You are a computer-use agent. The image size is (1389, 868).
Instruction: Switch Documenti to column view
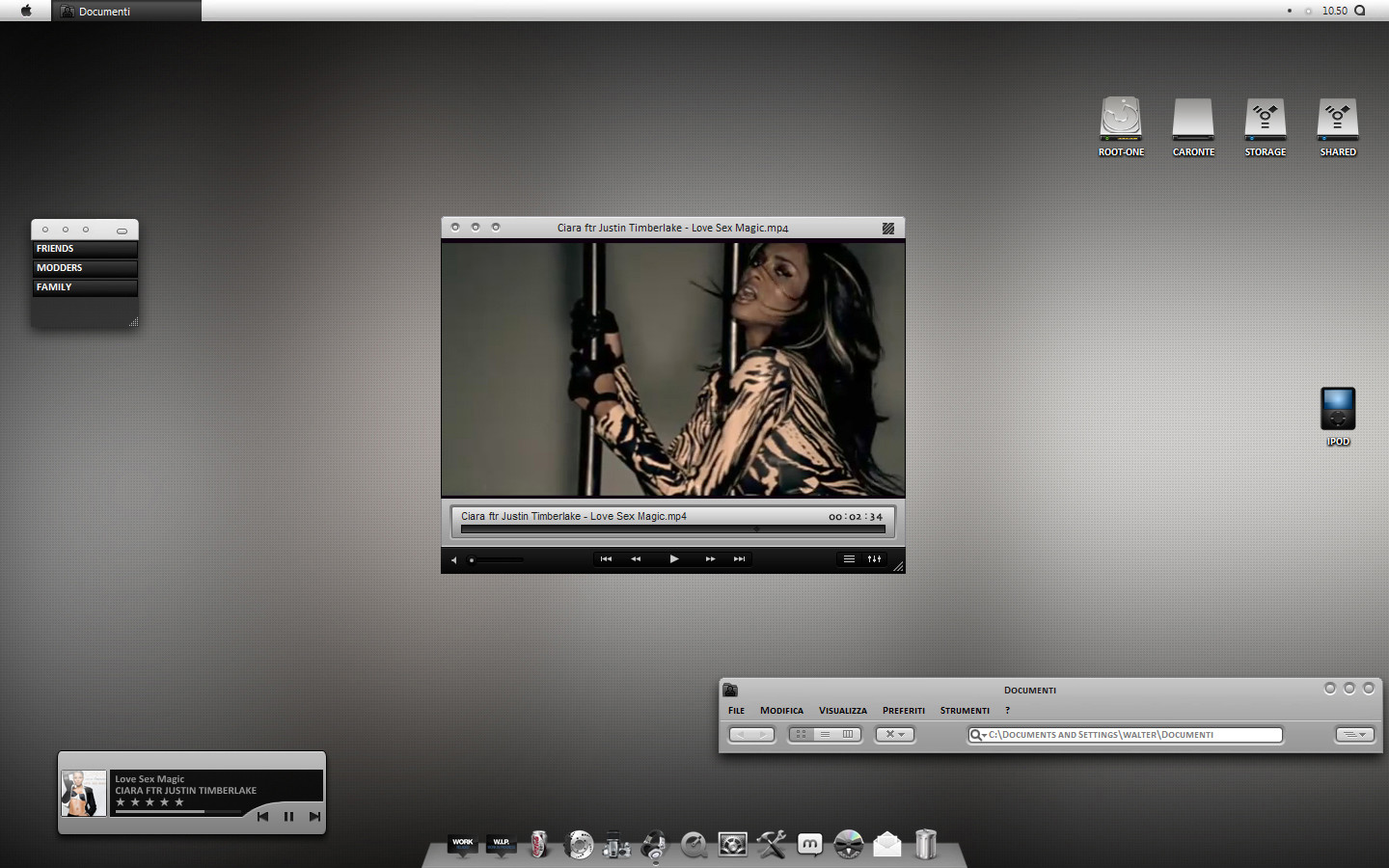848,735
